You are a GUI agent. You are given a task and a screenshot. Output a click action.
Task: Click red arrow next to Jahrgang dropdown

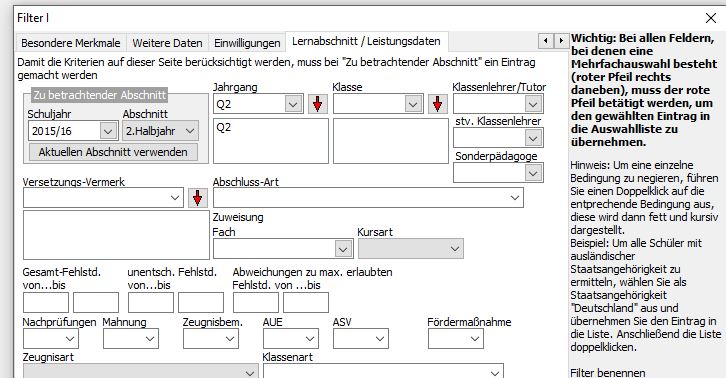(x=318, y=104)
